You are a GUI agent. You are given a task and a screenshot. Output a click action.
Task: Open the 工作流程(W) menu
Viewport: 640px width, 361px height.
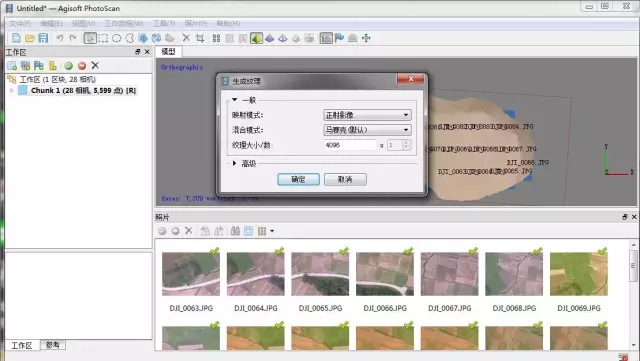(x=124, y=24)
